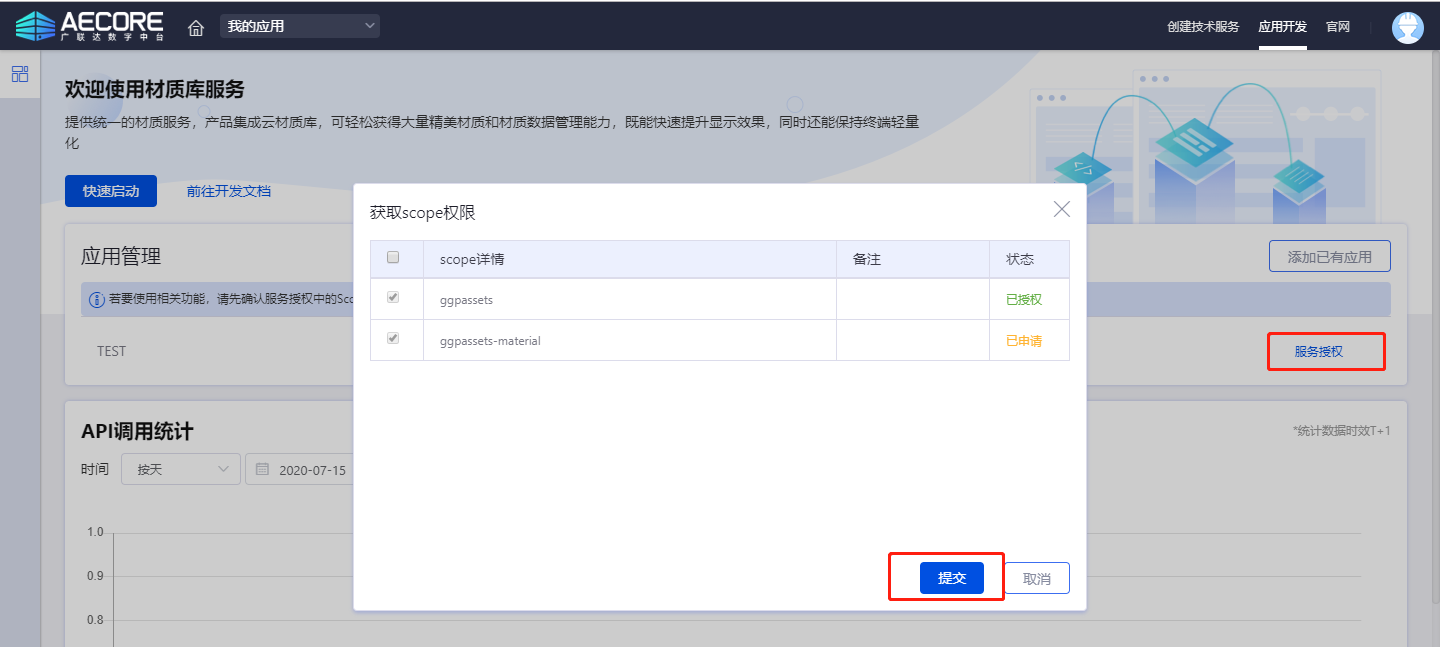This screenshot has width=1440, height=647.
Task: Click the home icon in header
Action: point(196,27)
